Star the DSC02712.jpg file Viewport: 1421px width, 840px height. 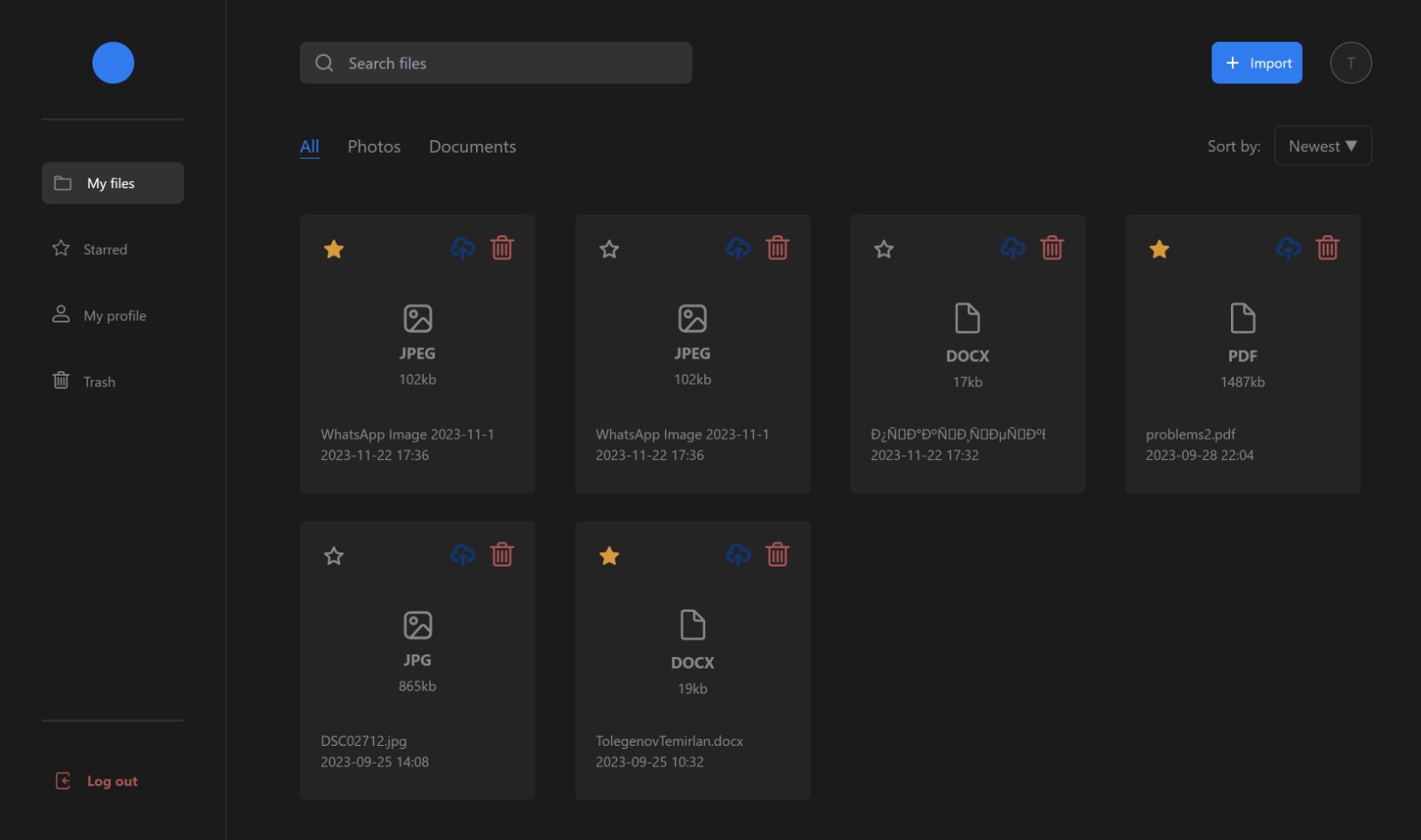334,556
